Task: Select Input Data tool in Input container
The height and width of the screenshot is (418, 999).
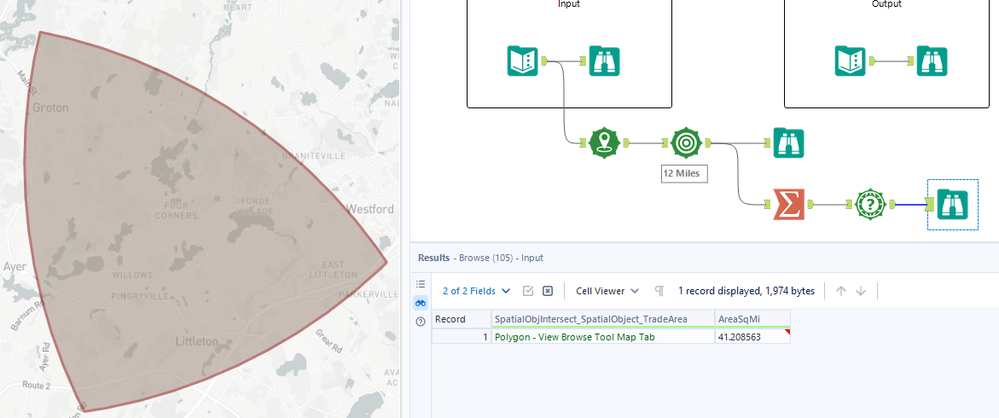Action: pyautogui.click(x=522, y=61)
